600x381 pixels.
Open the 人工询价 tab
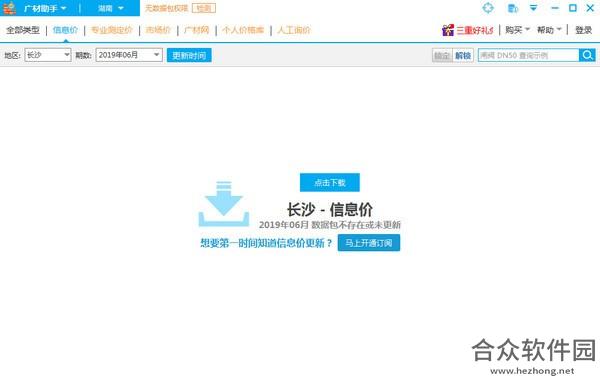[294, 30]
